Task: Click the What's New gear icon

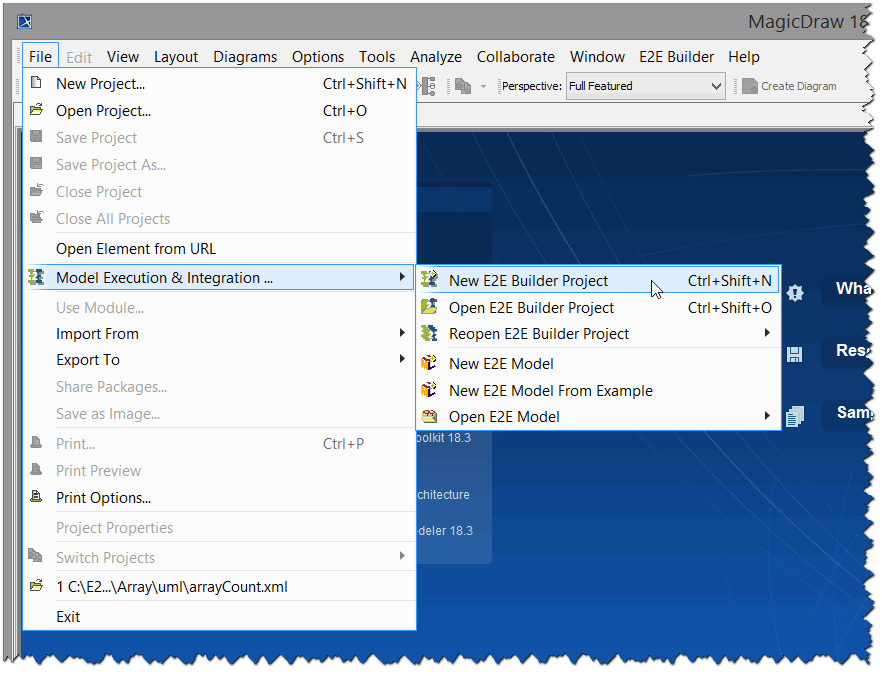Action: point(795,294)
